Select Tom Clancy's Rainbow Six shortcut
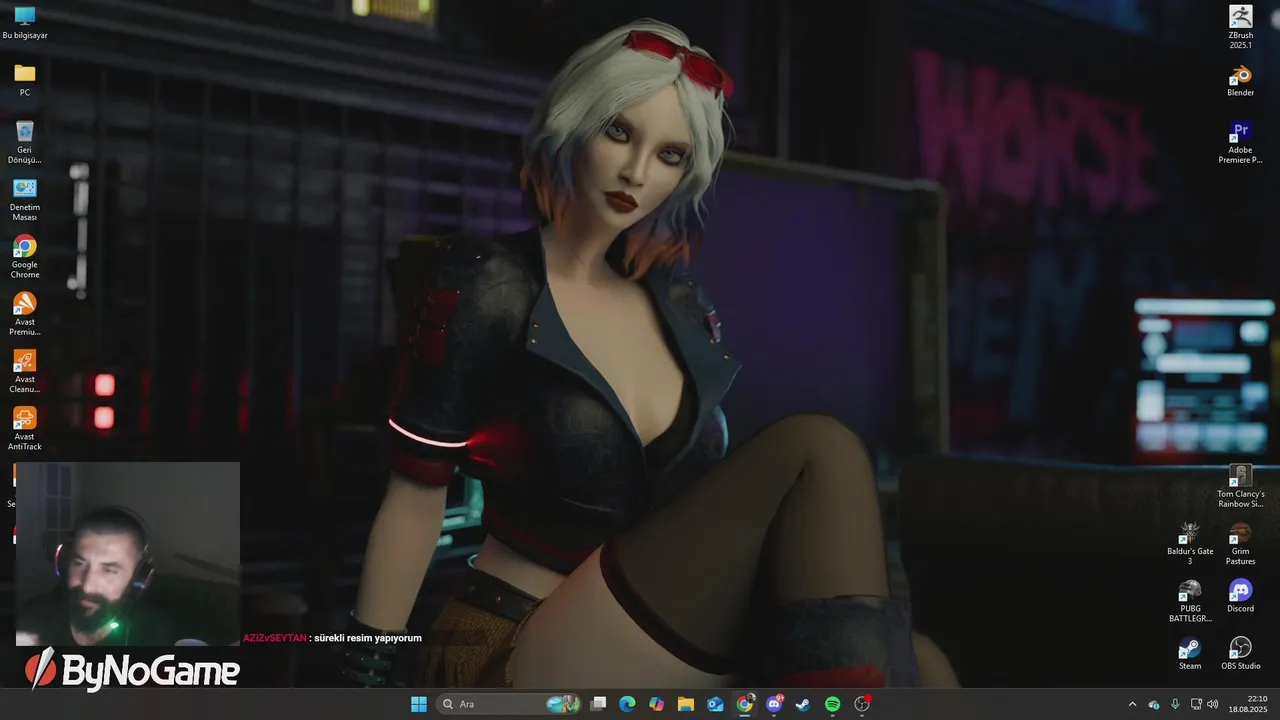The width and height of the screenshot is (1280, 720). (1240, 486)
